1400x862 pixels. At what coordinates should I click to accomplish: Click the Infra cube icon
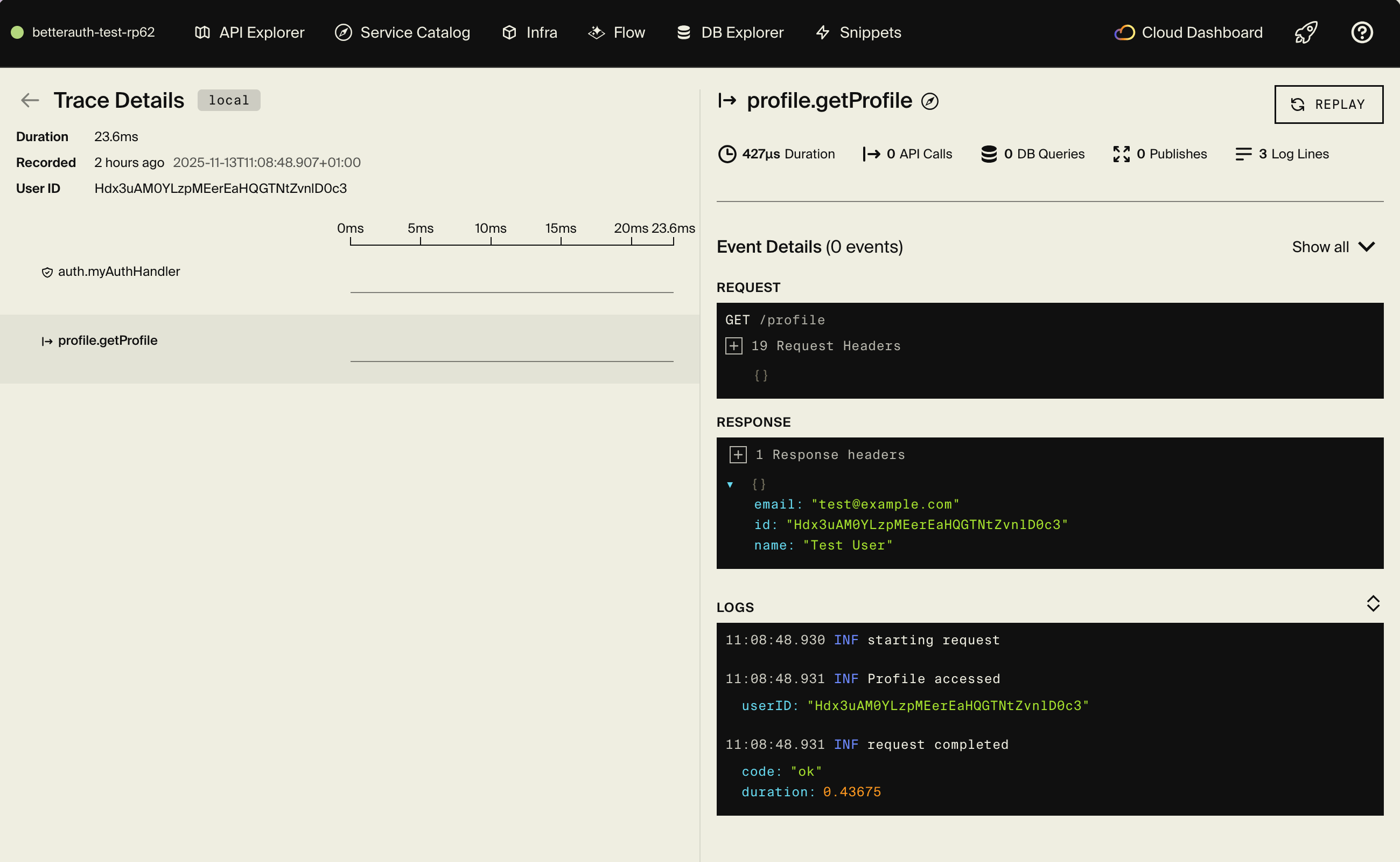(x=508, y=32)
